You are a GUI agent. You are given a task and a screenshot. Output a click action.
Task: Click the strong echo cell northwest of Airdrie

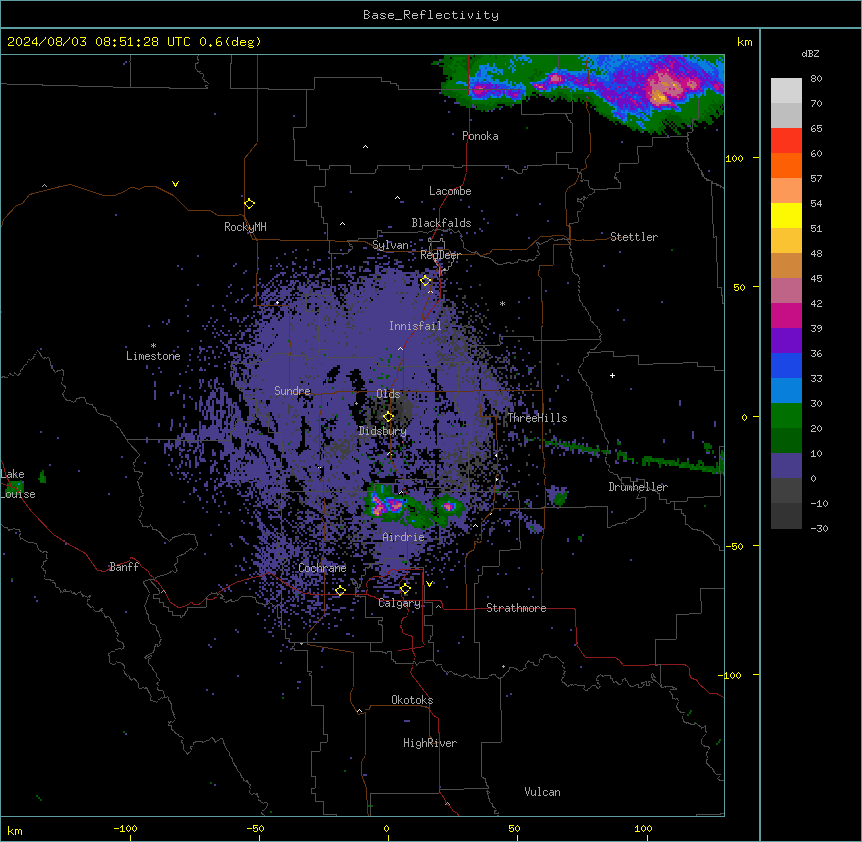tap(386, 504)
